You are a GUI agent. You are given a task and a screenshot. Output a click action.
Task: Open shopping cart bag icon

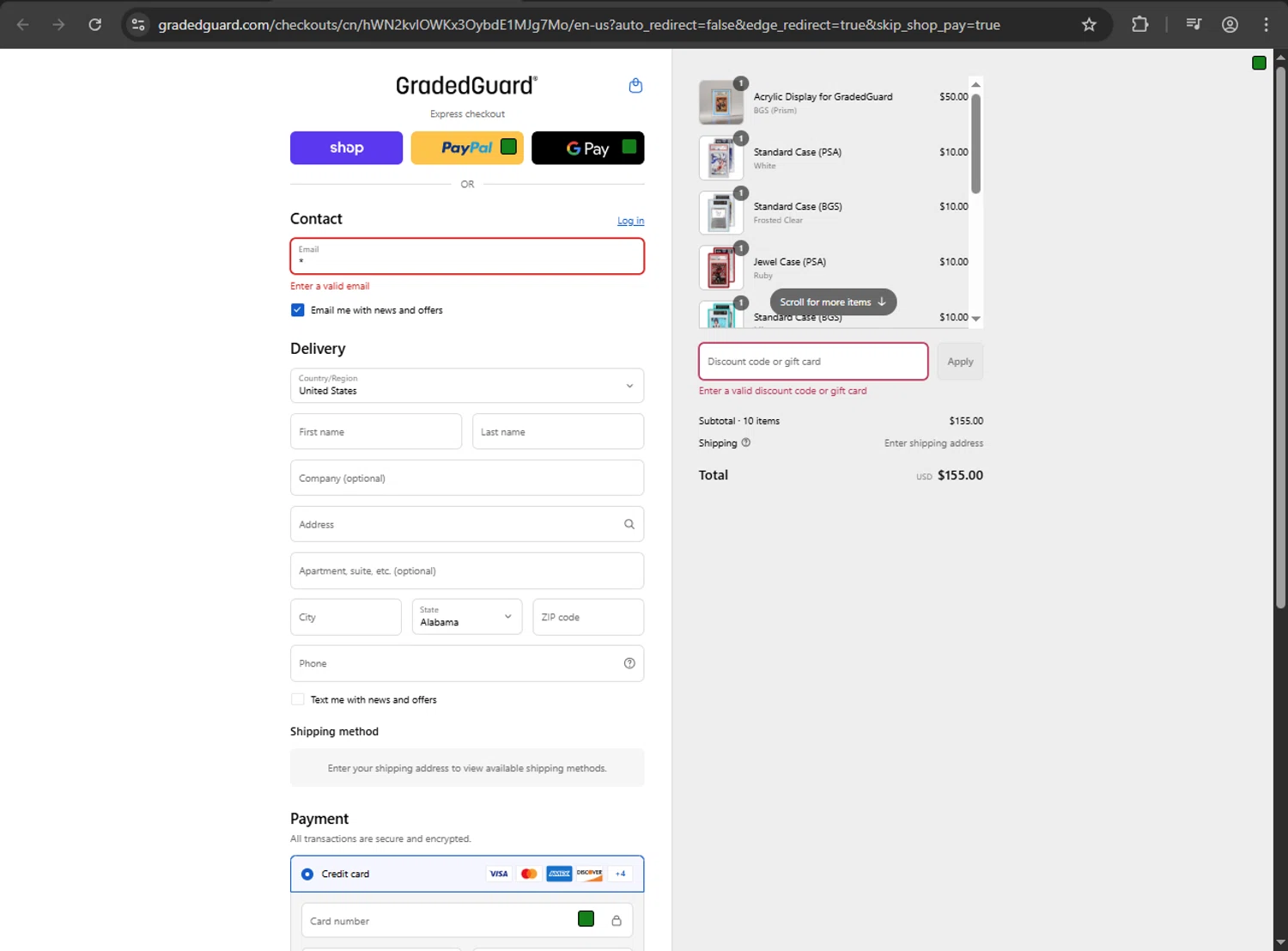(x=635, y=85)
